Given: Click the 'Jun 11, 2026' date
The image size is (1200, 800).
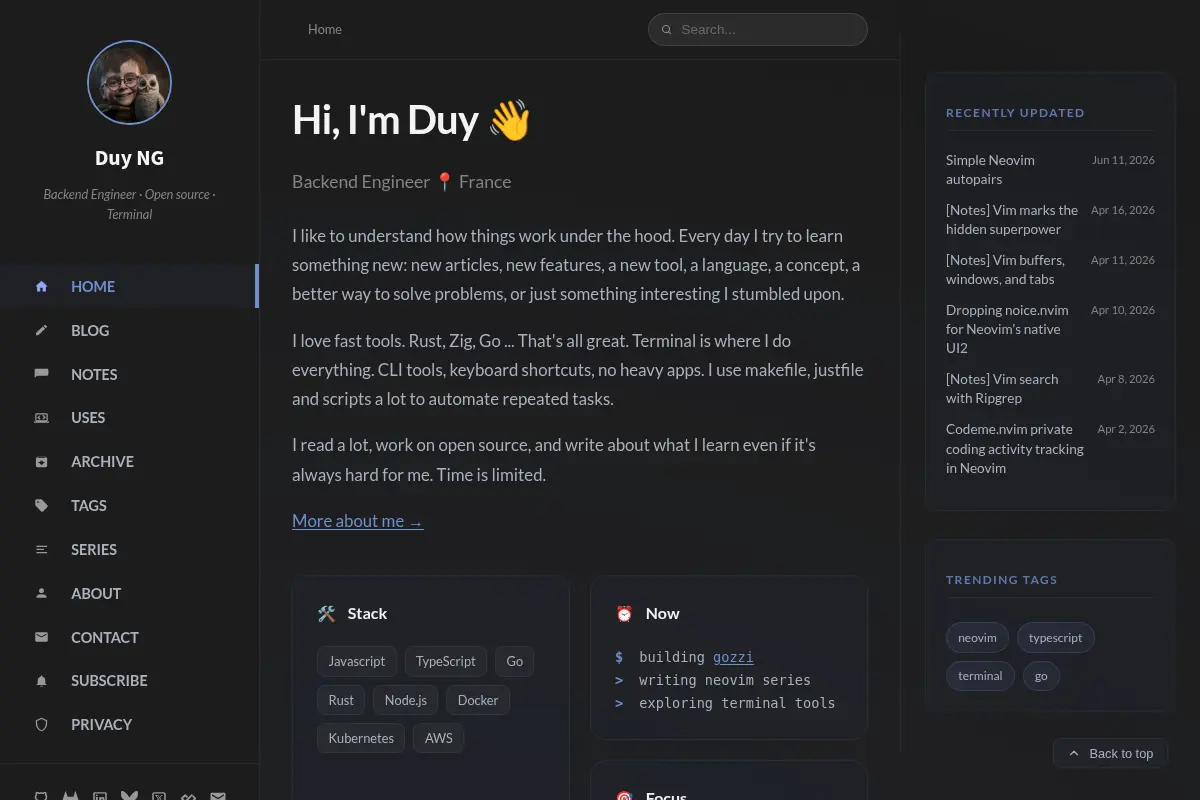Looking at the screenshot, I should 1123,160.
